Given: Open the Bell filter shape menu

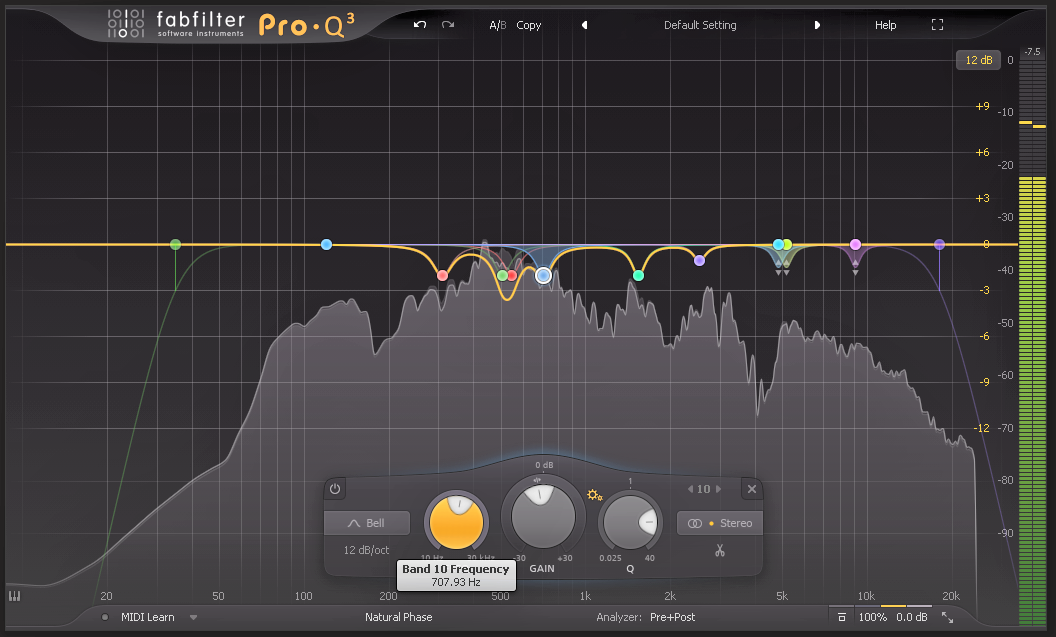Looking at the screenshot, I should [367, 523].
